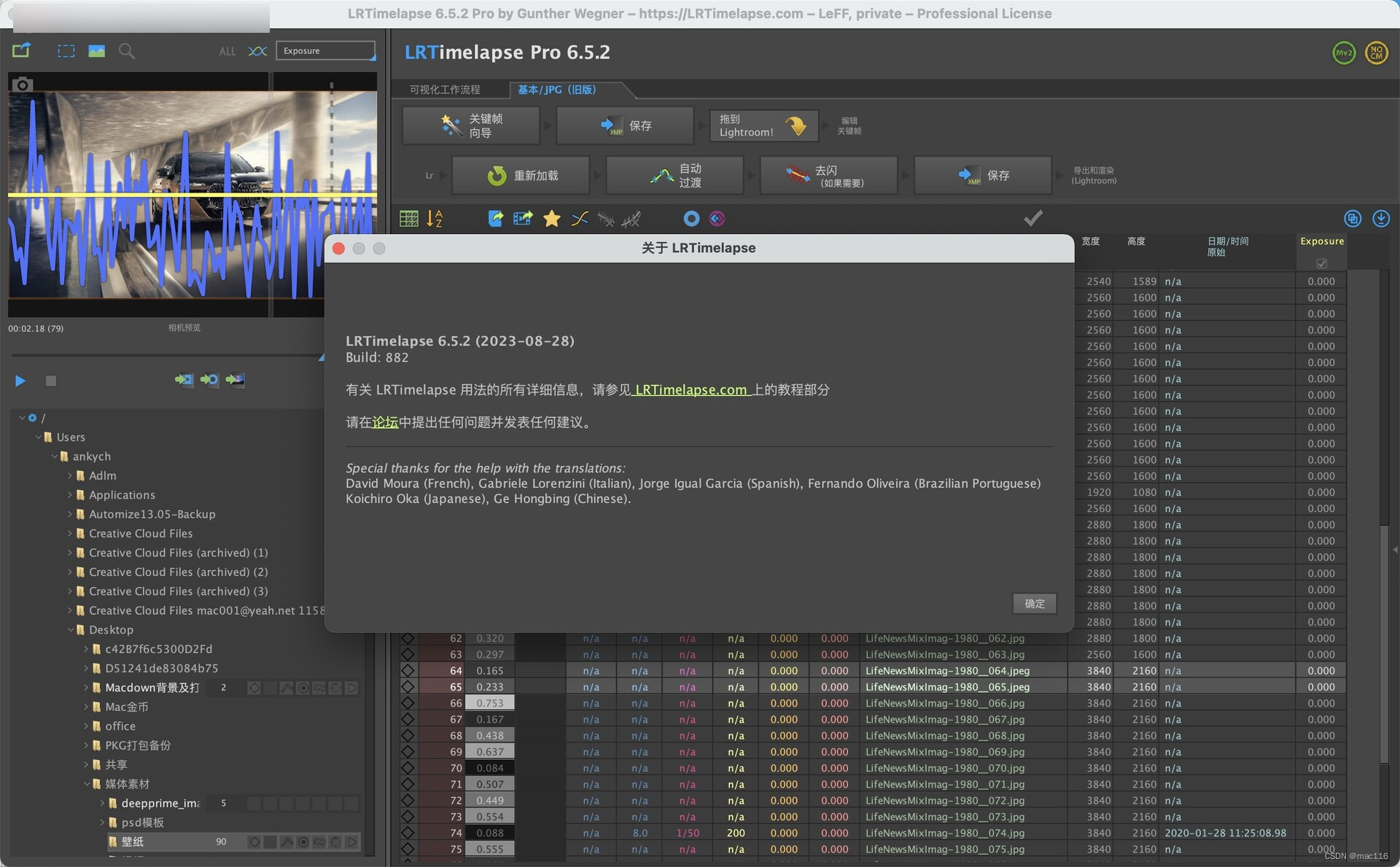Stop the preview playback
Screen dimensions: 1400x867
[50, 381]
